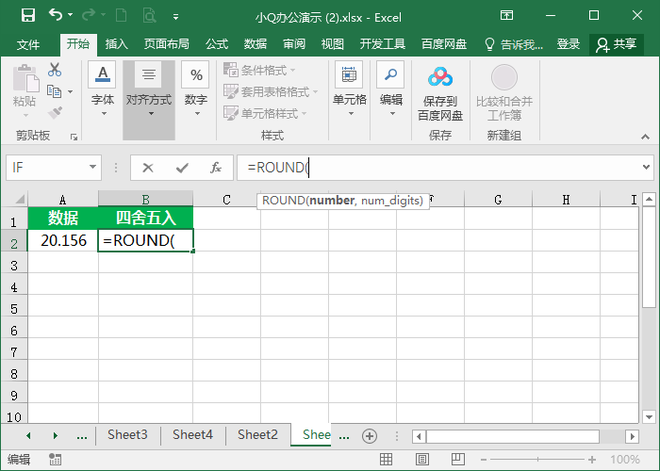Click the ROUND function name in tooltip

[283, 200]
